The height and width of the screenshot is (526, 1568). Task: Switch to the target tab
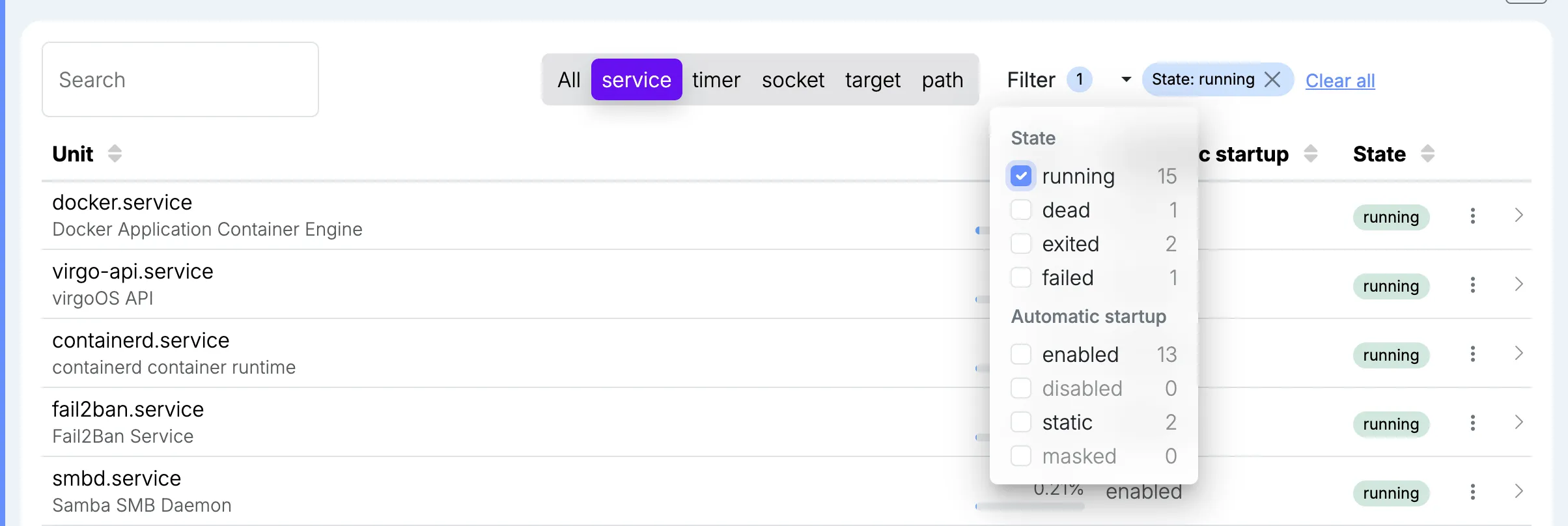point(873,79)
